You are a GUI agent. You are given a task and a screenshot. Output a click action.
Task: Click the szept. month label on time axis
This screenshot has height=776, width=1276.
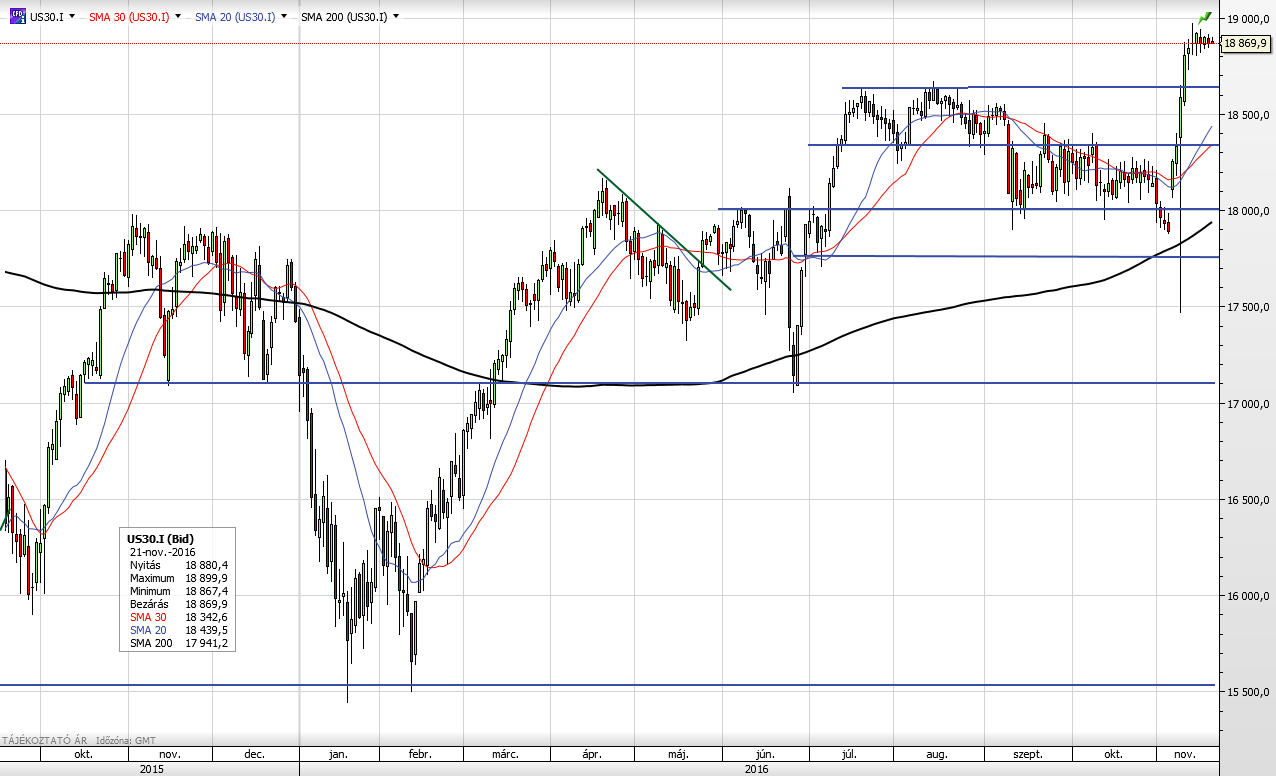[x=1028, y=754]
